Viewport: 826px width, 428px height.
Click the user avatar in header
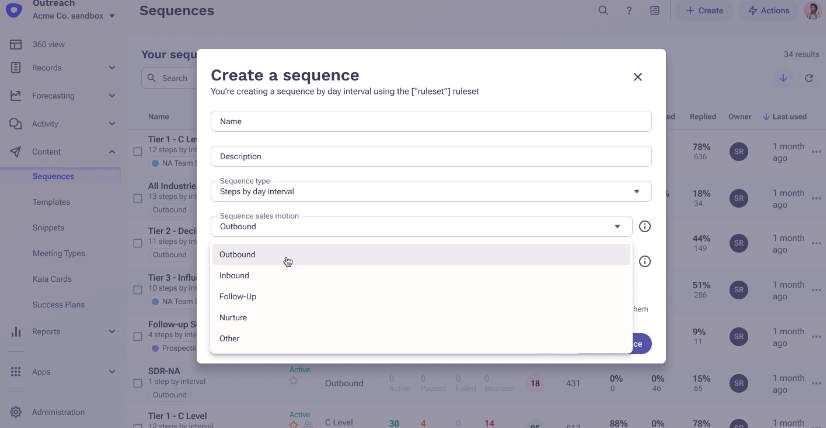pyautogui.click(x=814, y=11)
